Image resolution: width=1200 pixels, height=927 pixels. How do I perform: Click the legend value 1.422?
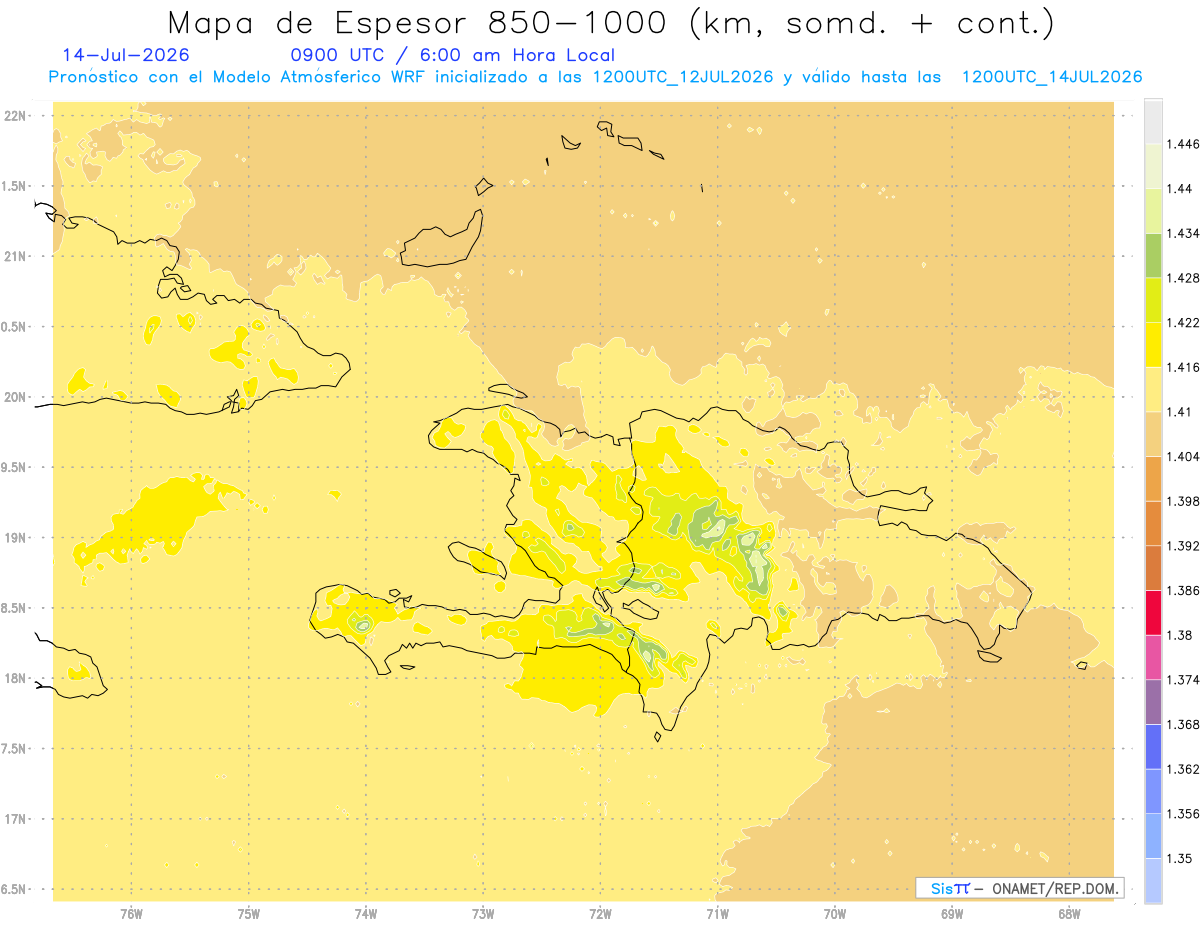1185,322
